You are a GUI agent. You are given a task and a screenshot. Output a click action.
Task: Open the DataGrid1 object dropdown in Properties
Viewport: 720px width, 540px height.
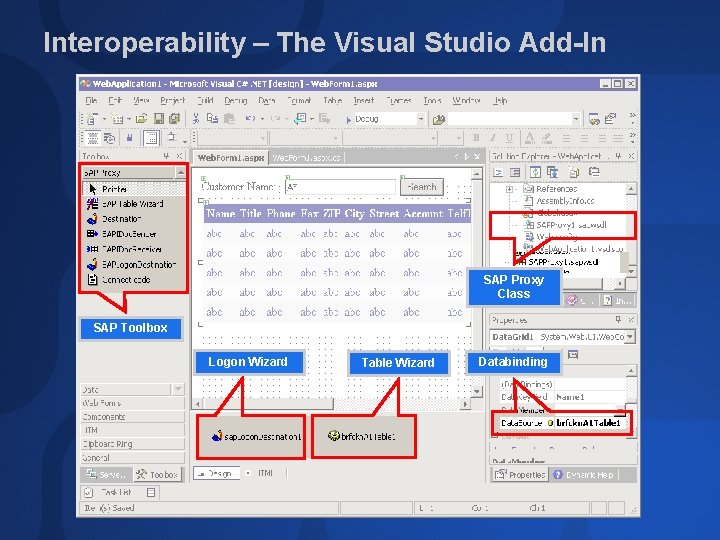tap(630, 337)
